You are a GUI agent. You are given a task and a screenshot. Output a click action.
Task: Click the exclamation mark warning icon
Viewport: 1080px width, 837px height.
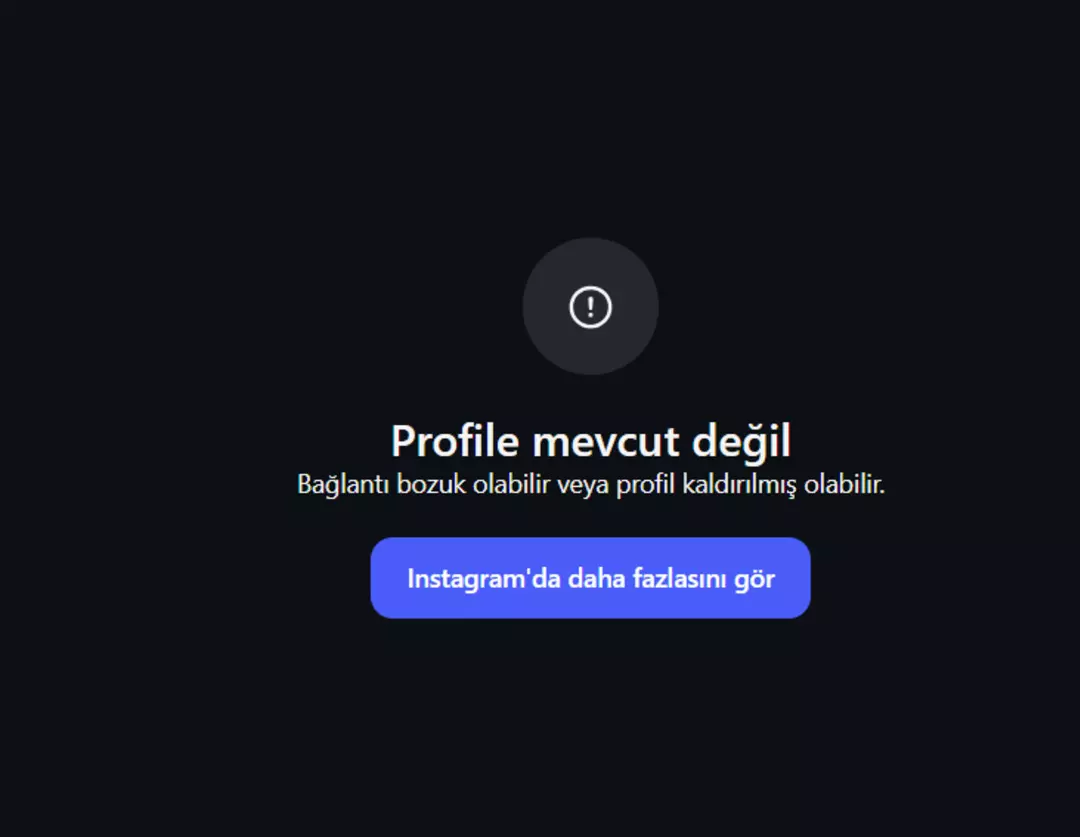(590, 307)
